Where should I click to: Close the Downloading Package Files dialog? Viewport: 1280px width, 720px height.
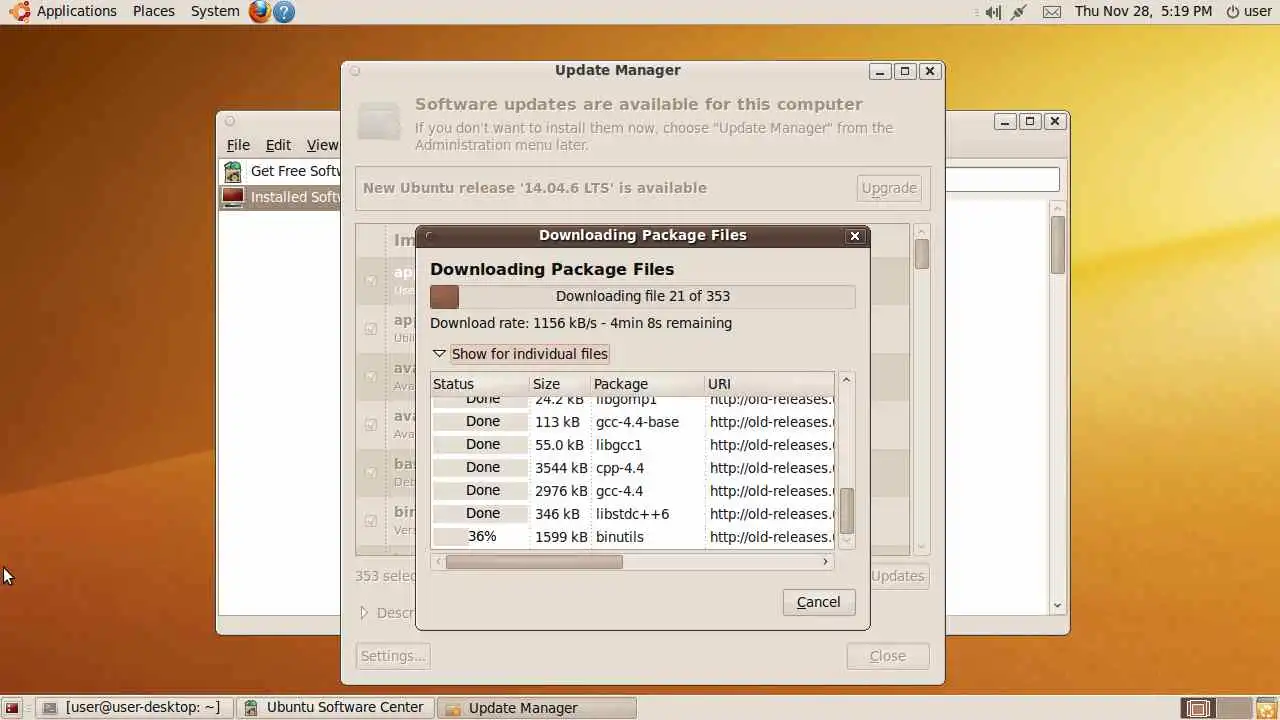(x=855, y=236)
